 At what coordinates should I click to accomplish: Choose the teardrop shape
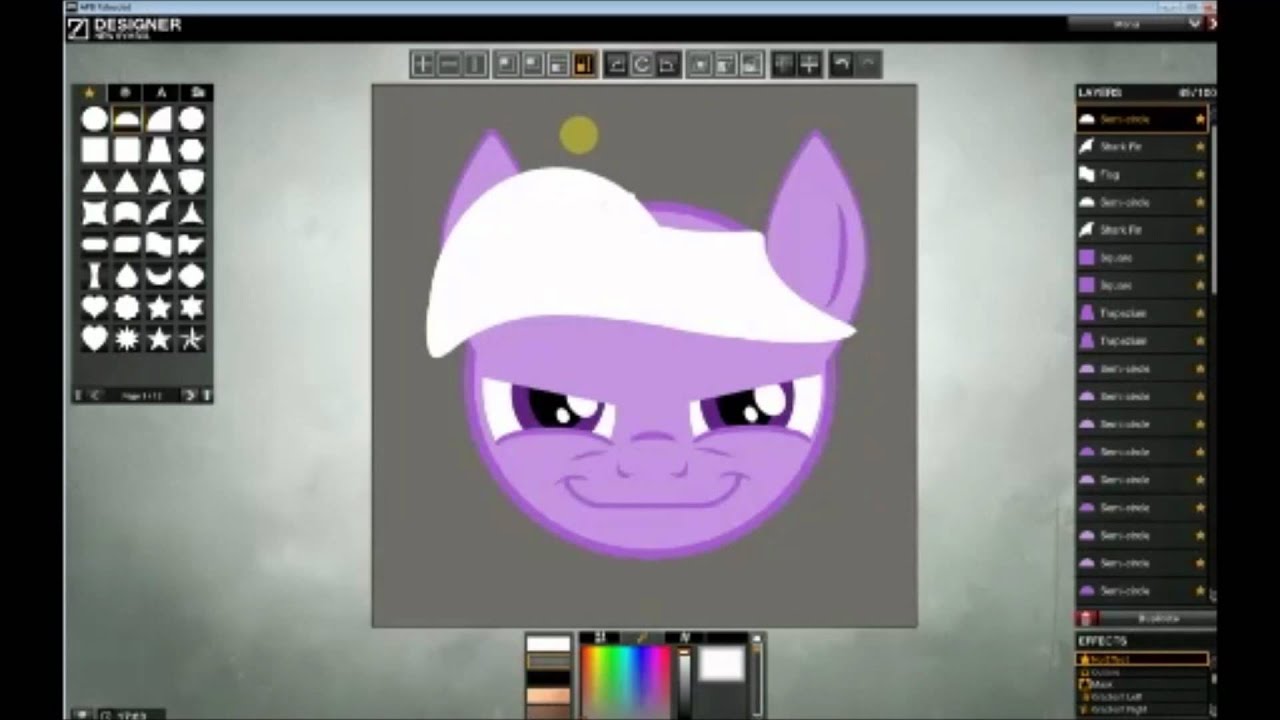(x=127, y=276)
